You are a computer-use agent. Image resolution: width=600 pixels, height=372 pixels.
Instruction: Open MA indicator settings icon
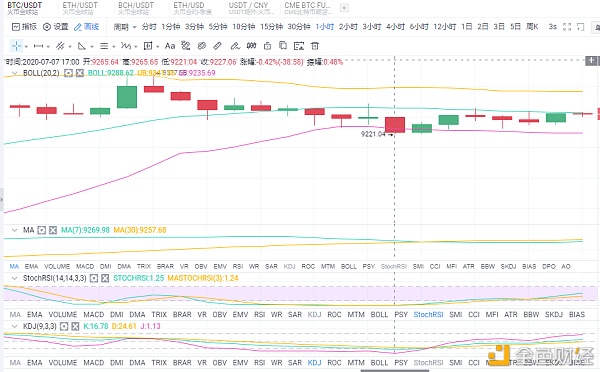click(42, 230)
